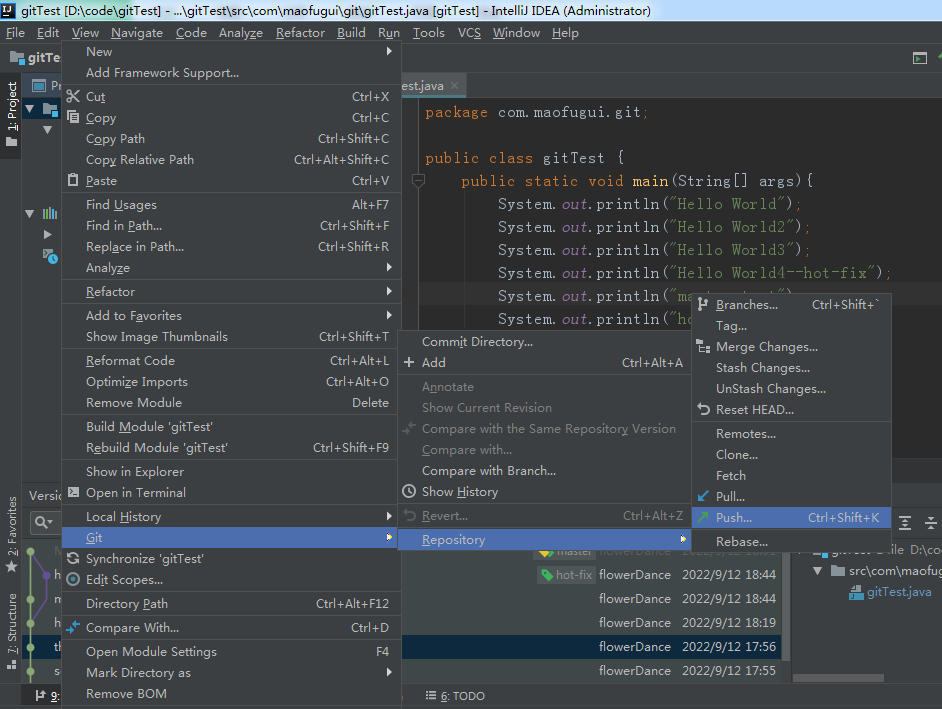
Task: Click the Paste clipboard icon
Action: point(73,180)
